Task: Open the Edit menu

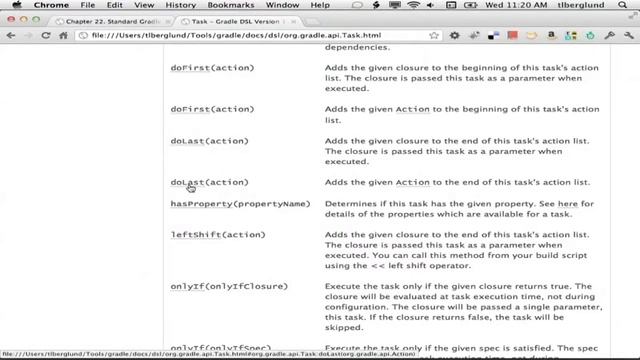Action: point(114,5)
